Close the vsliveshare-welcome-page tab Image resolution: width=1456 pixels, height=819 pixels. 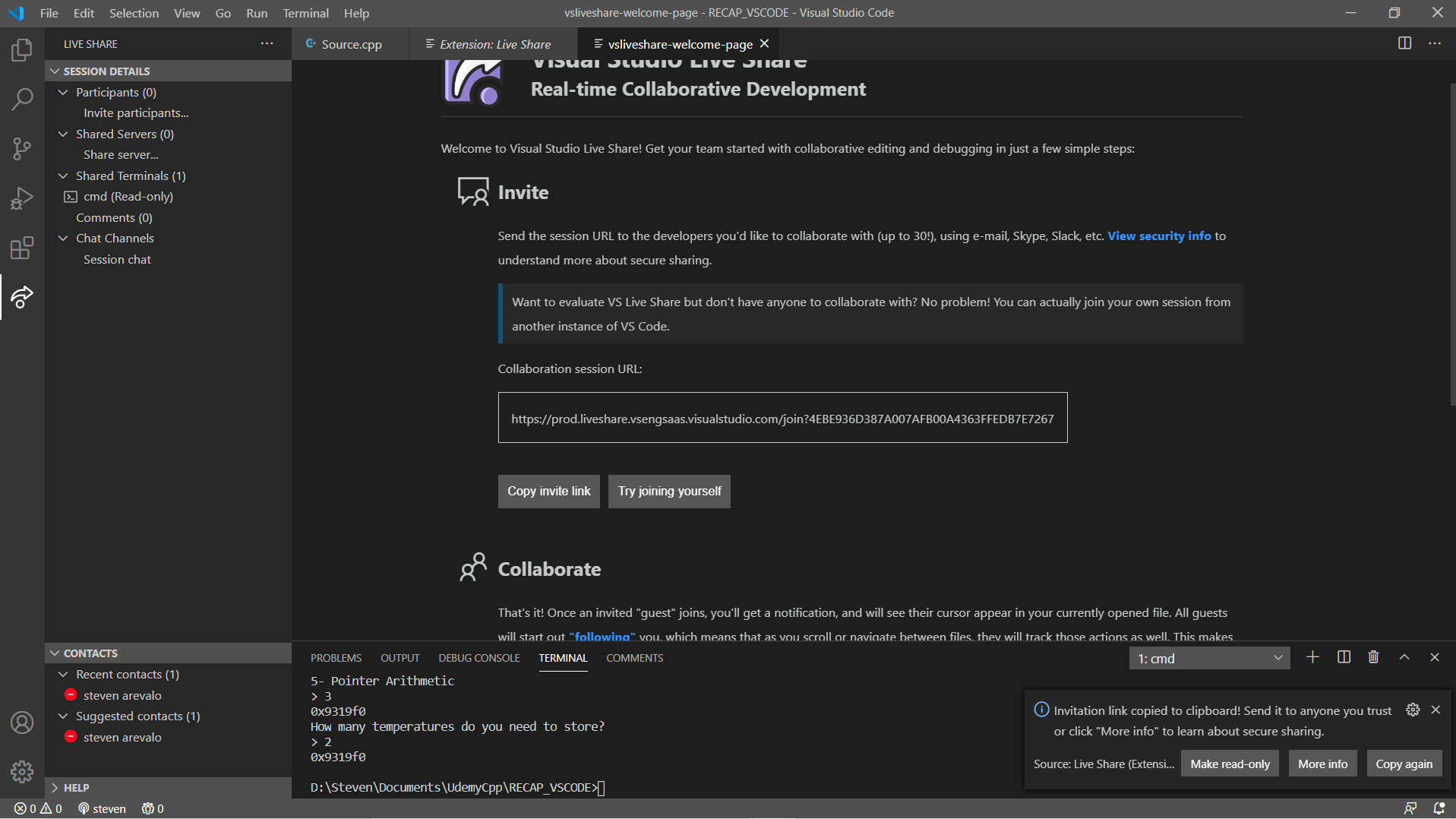[x=764, y=43]
